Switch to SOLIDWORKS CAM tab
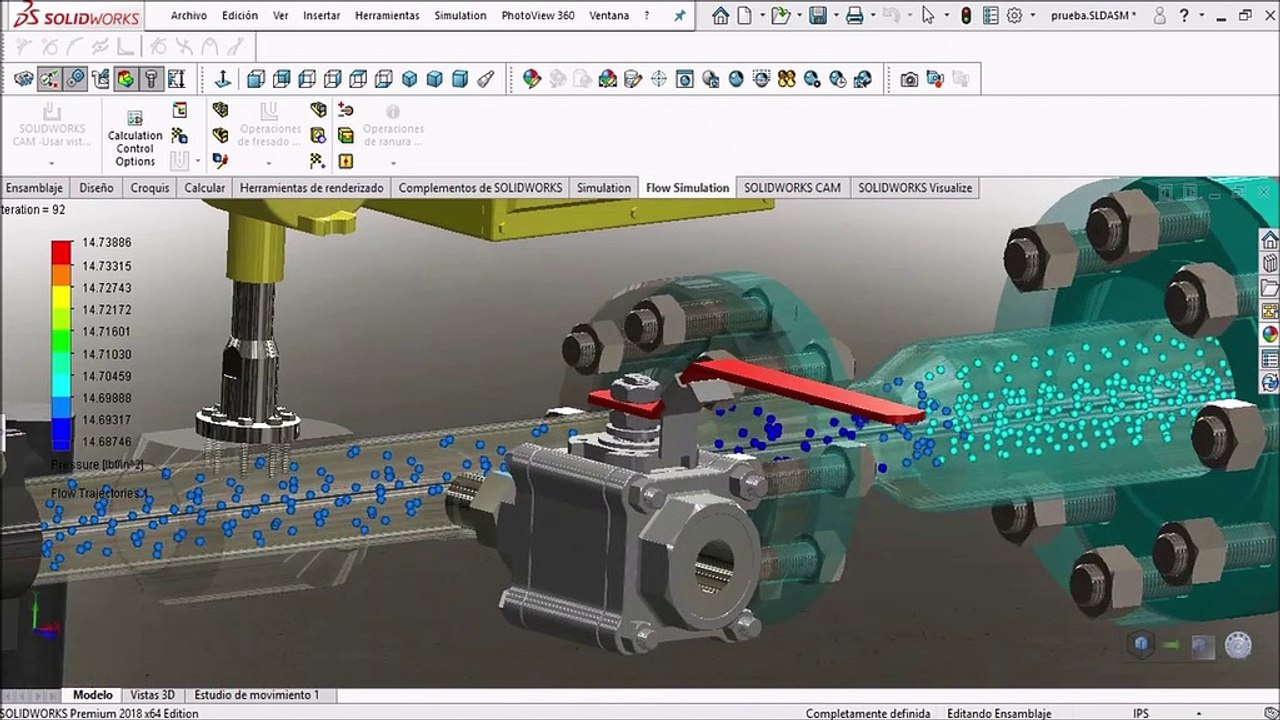1280x720 pixels. pos(792,188)
